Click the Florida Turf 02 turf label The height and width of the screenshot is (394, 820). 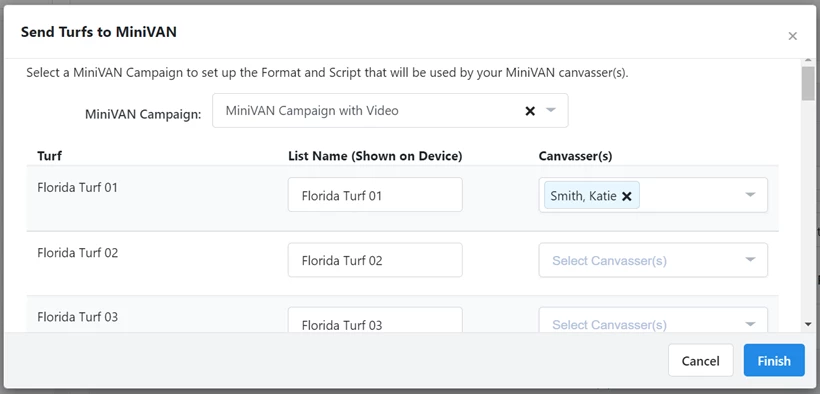[x=77, y=253]
